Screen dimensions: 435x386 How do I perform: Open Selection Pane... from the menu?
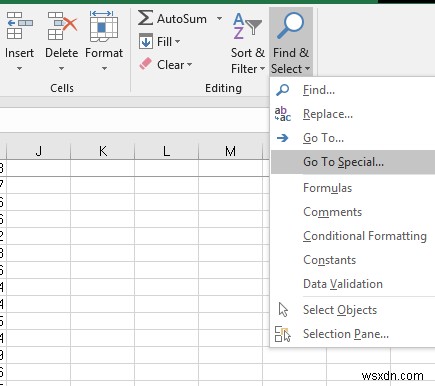coord(353,334)
